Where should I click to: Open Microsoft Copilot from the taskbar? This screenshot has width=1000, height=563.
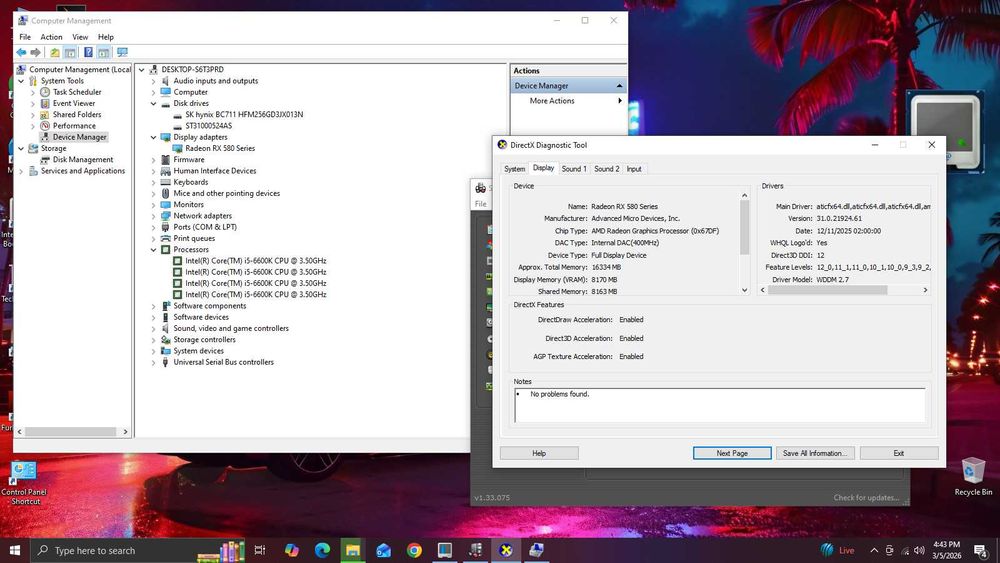(x=291, y=550)
